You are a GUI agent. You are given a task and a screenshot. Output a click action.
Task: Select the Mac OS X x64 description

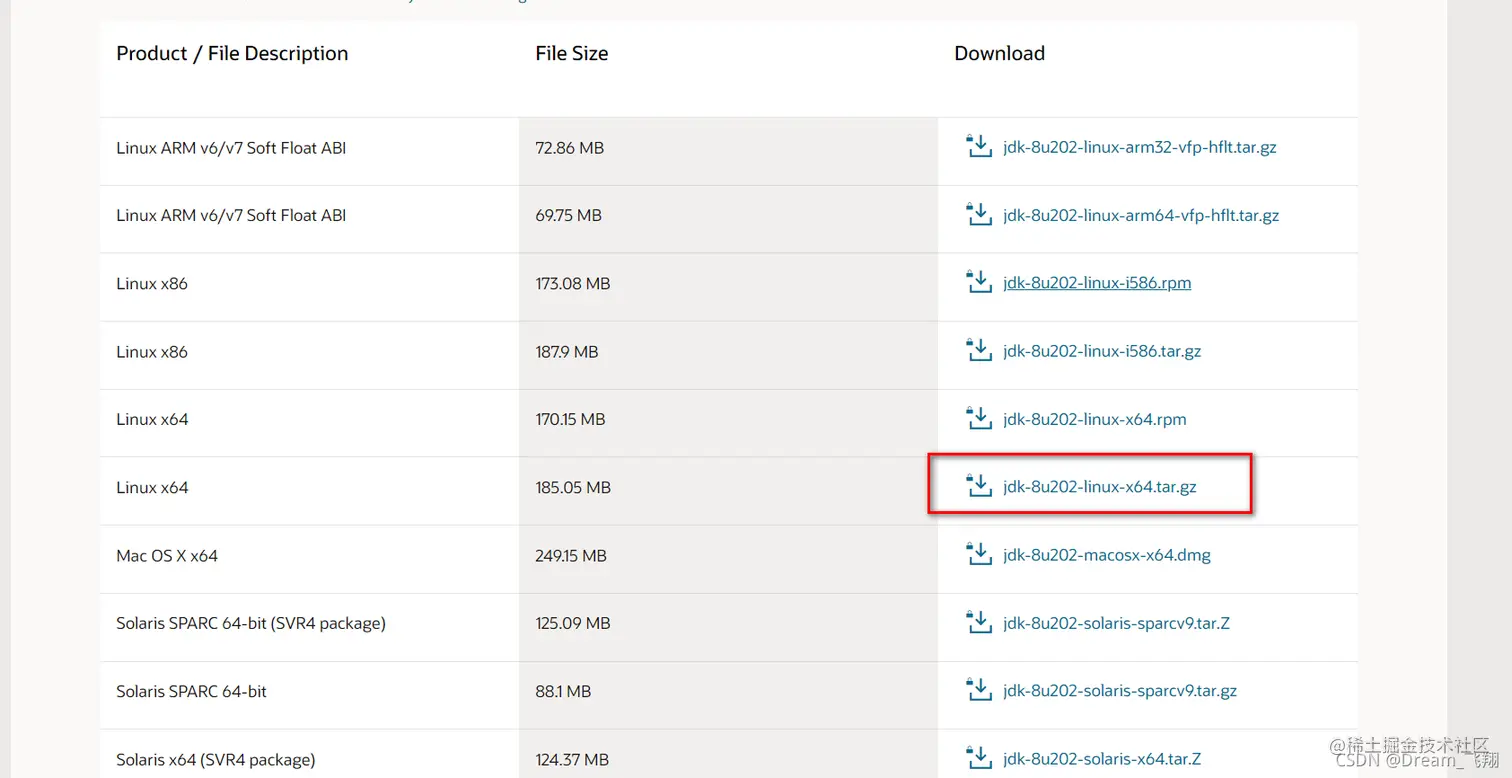click(167, 556)
